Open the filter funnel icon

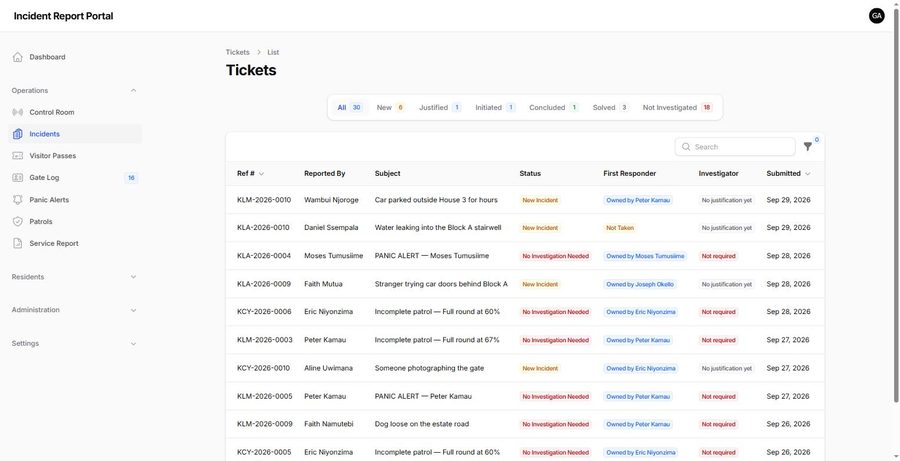808,147
